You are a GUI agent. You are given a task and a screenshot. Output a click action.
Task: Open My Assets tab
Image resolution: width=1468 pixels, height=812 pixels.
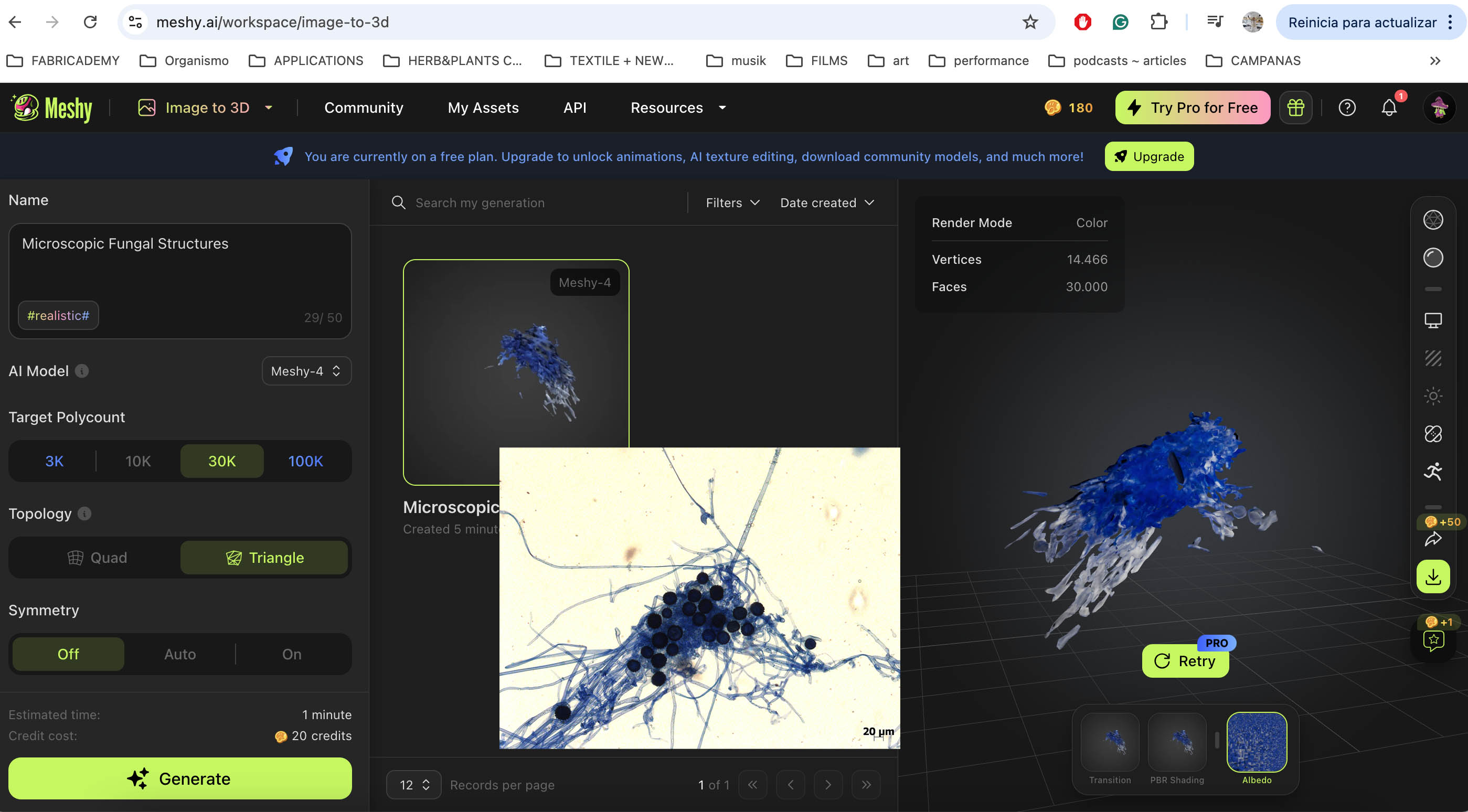(x=483, y=108)
